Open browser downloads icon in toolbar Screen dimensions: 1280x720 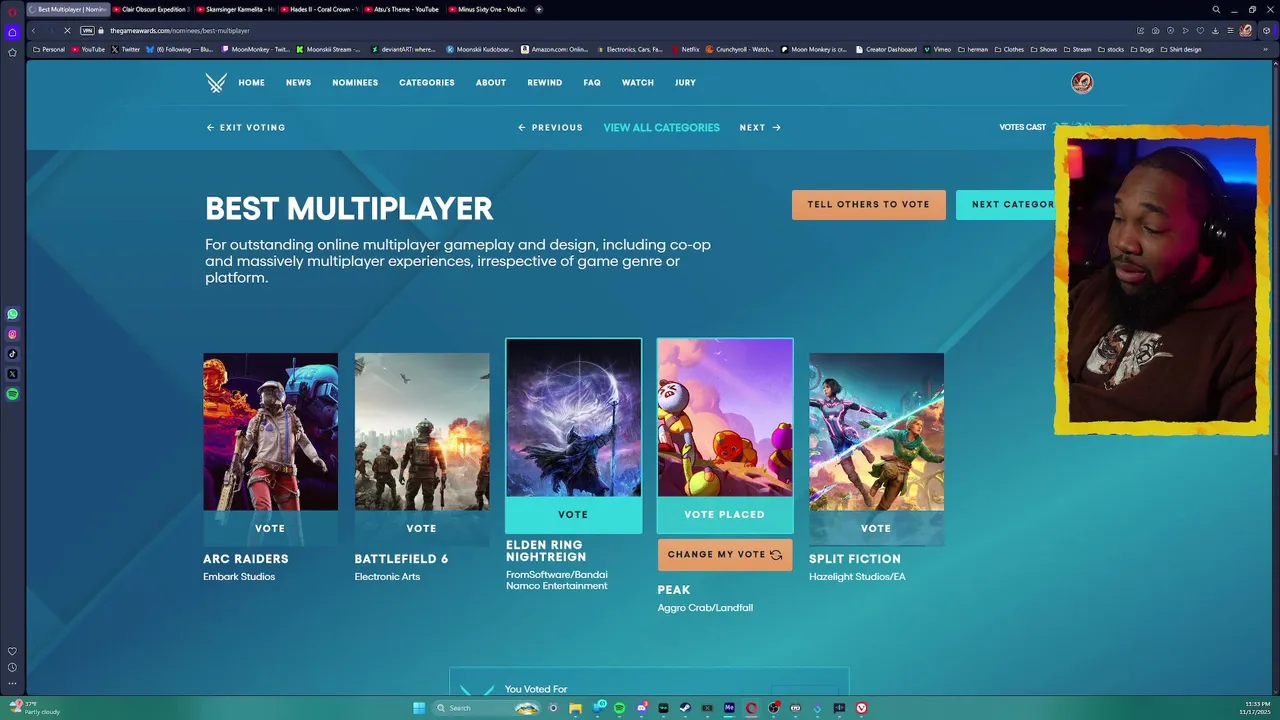[1215, 31]
